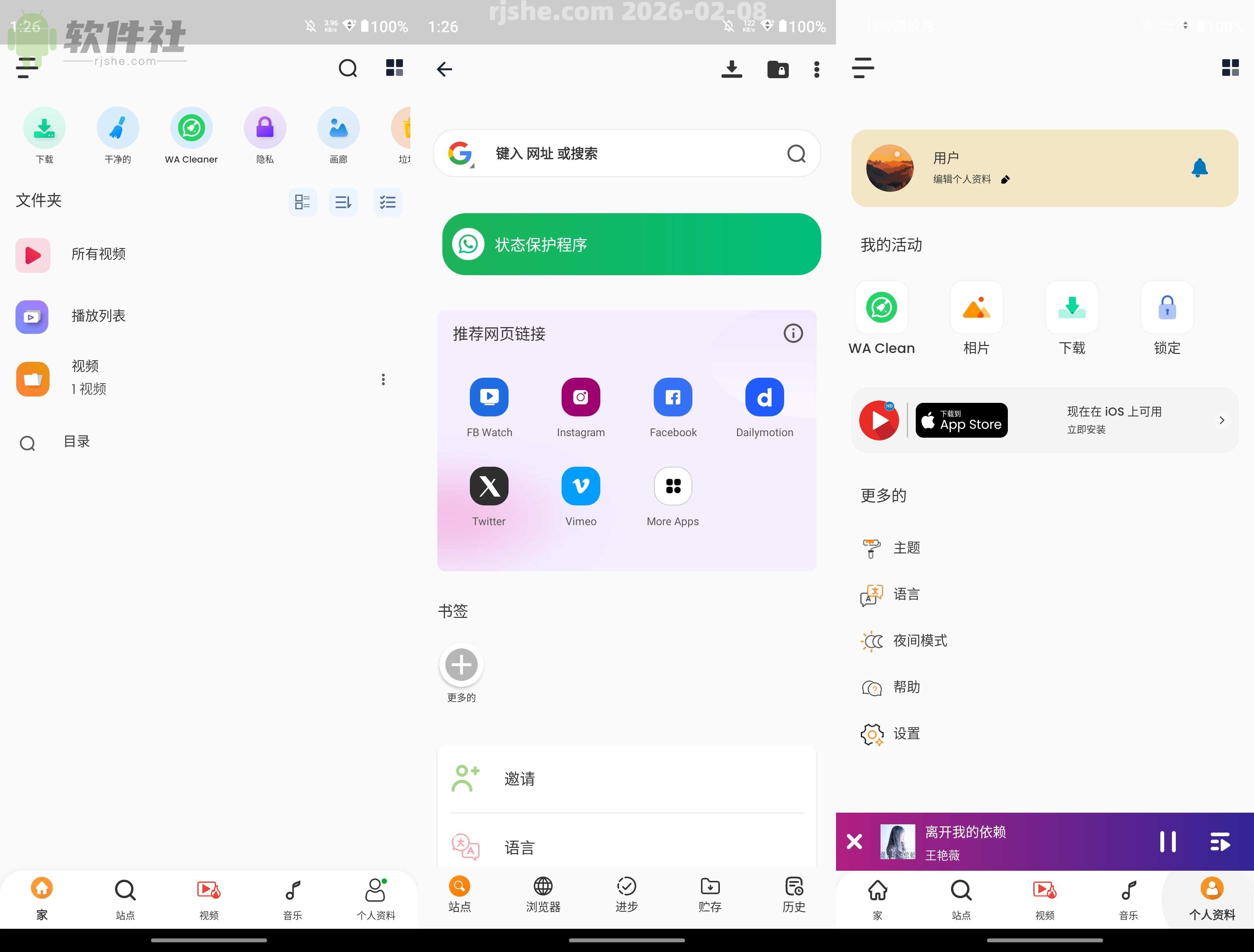Open the three-dot overflow menu in browser
1254x952 pixels.
[816, 68]
